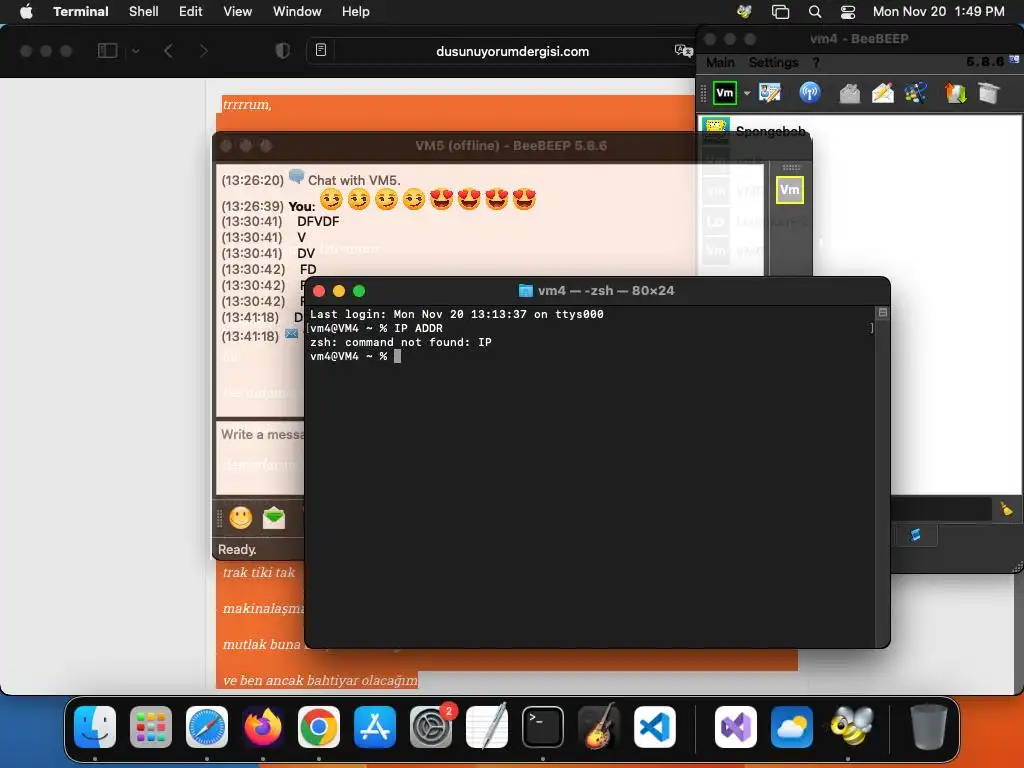The width and height of the screenshot is (1024, 768).
Task: Open the Edit menu in the menu bar
Action: coord(191,12)
